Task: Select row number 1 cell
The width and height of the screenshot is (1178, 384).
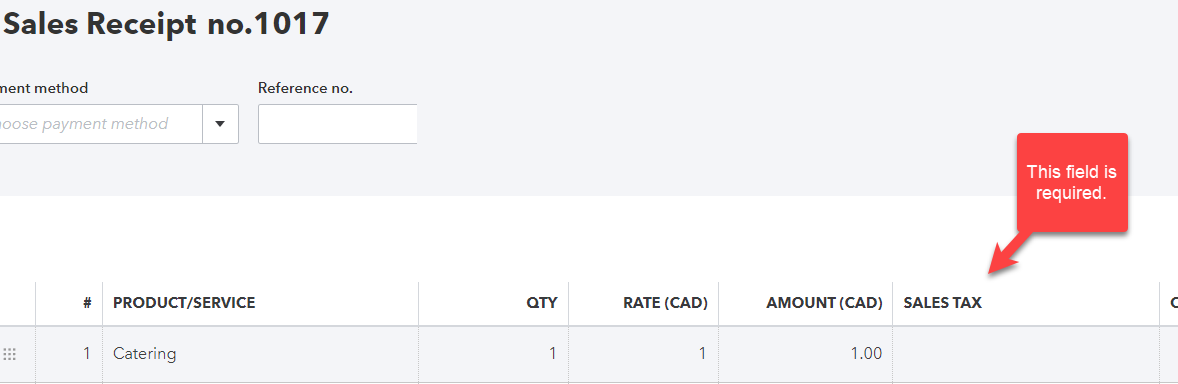Action: click(x=69, y=354)
